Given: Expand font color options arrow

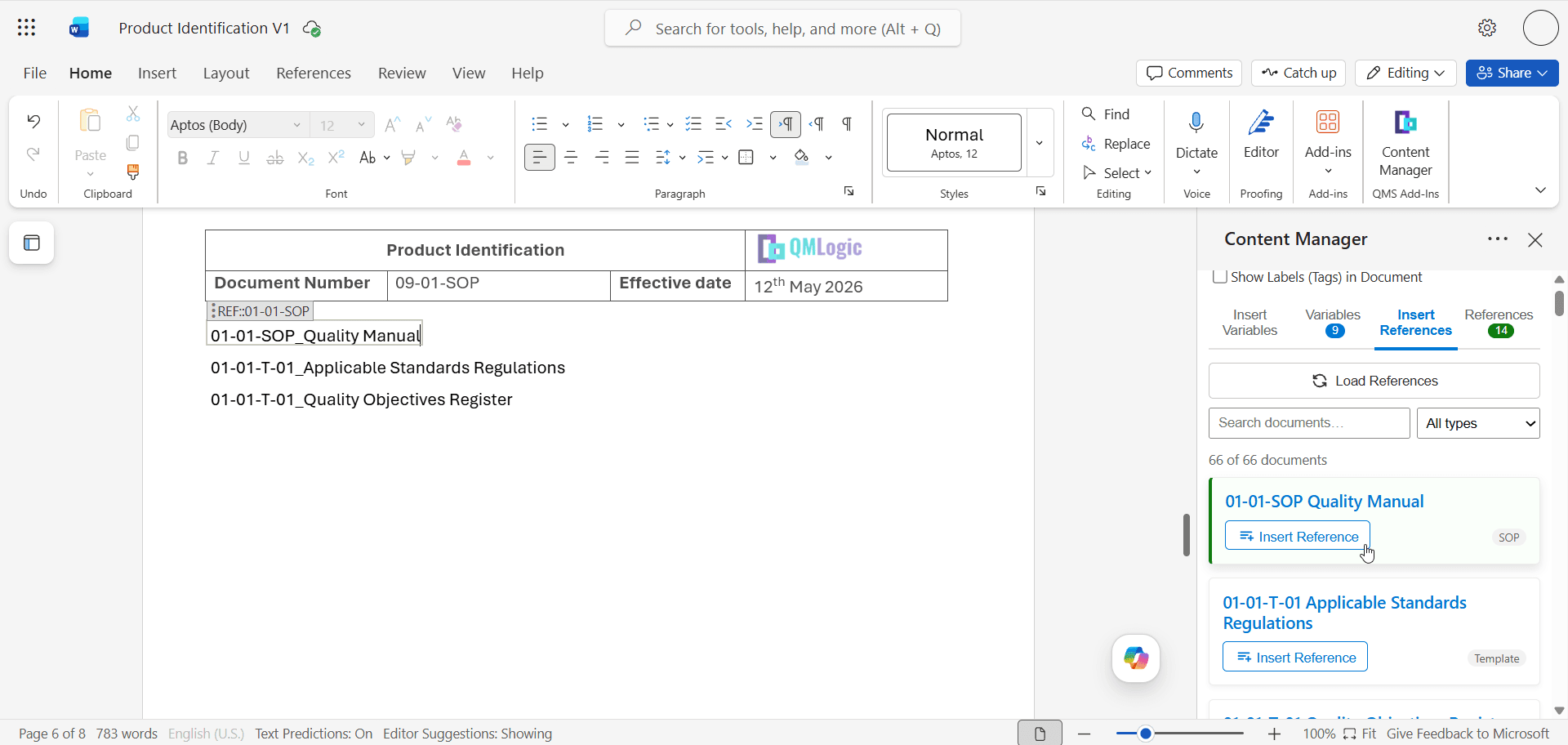Looking at the screenshot, I should pyautogui.click(x=490, y=158).
